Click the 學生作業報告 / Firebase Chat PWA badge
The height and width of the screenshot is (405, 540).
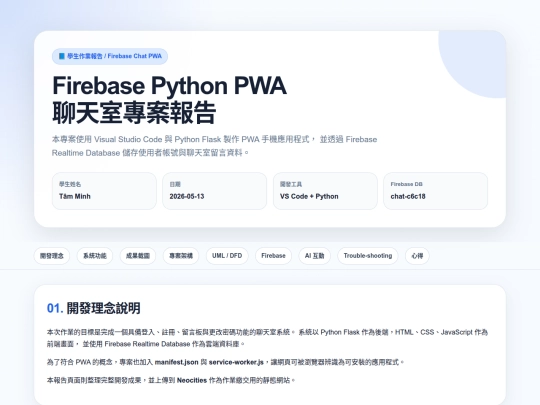click(x=110, y=56)
